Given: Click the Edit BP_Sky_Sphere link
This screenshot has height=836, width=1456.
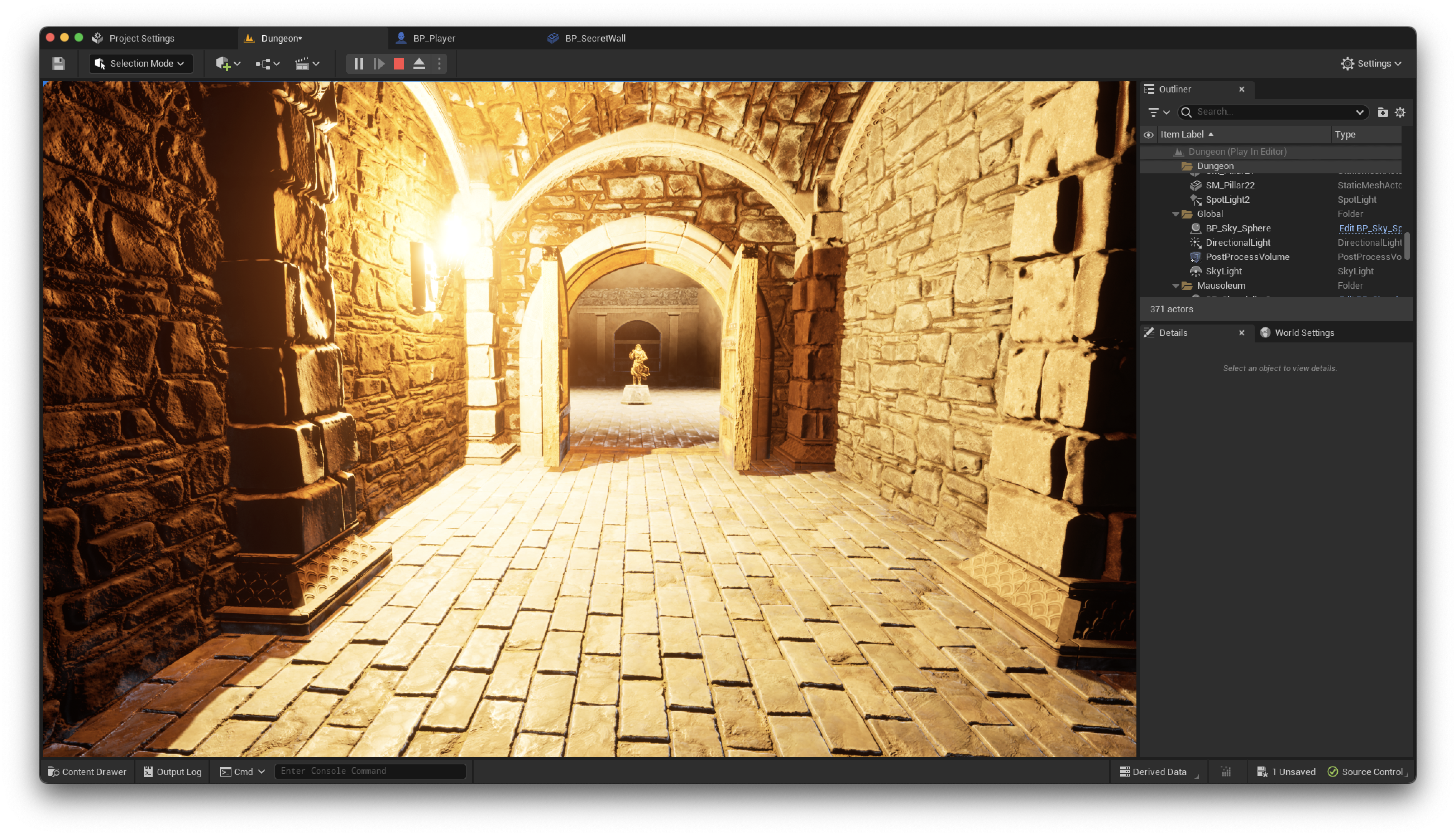Looking at the screenshot, I should 1370,229.
